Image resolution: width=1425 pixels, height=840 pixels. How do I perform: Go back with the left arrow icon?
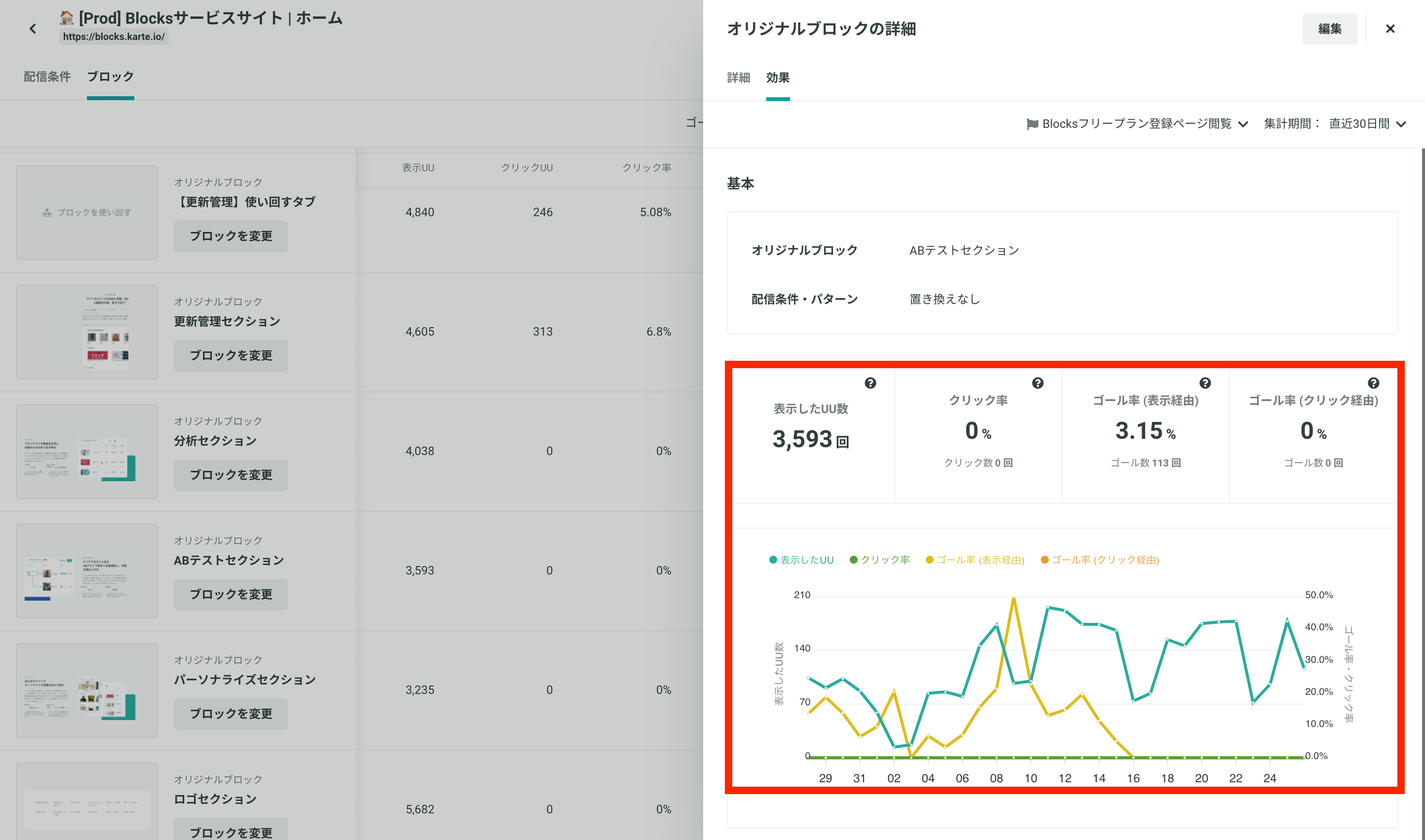[x=33, y=29]
